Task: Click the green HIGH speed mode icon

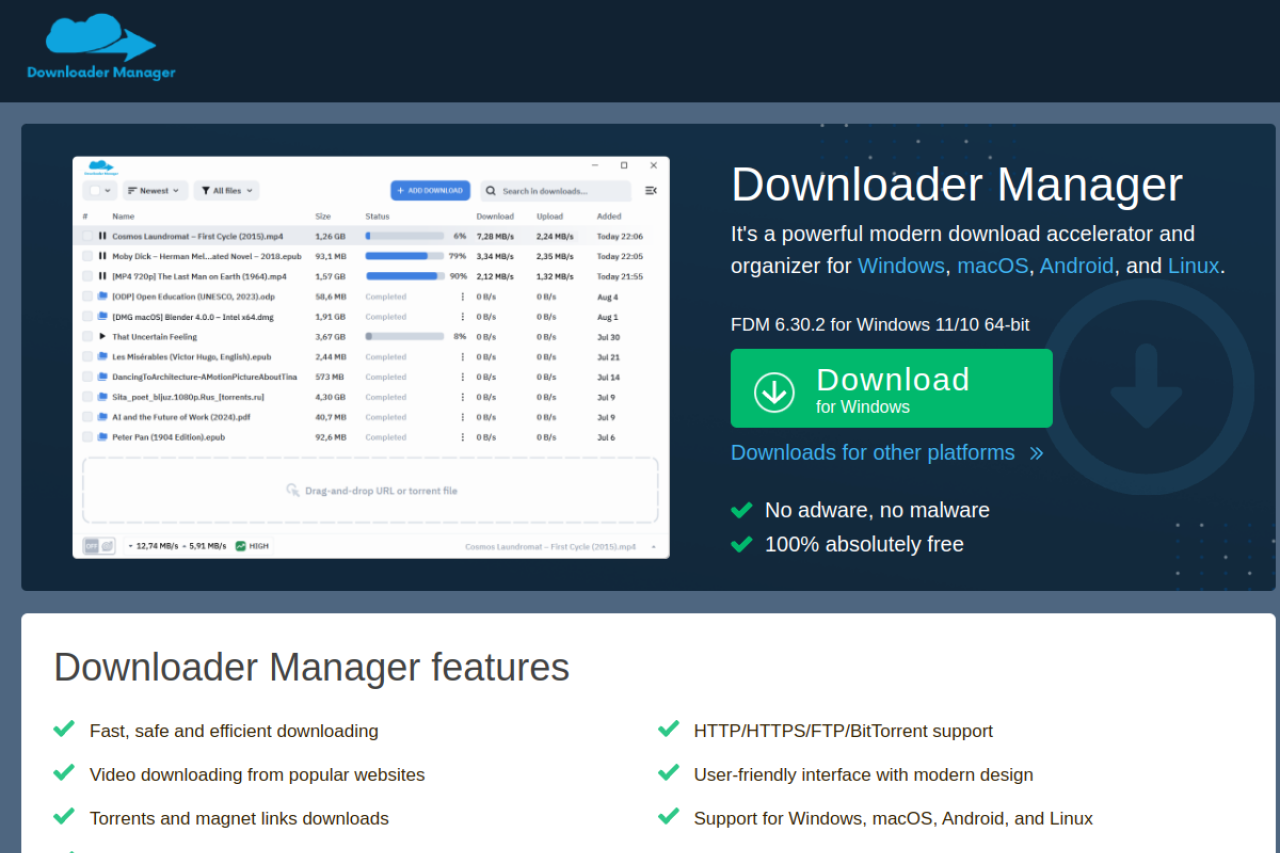Action: pos(240,546)
